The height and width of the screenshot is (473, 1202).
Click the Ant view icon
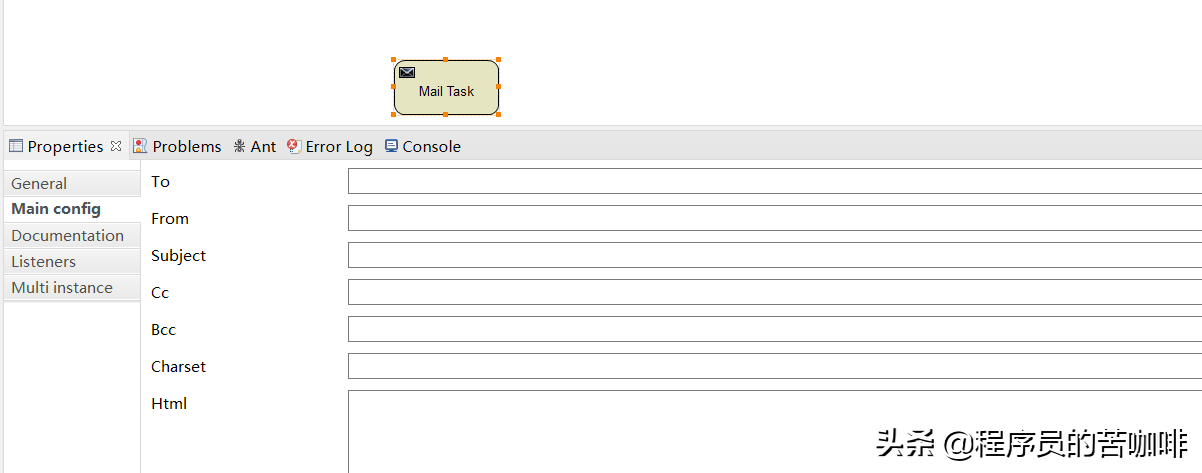click(x=240, y=146)
